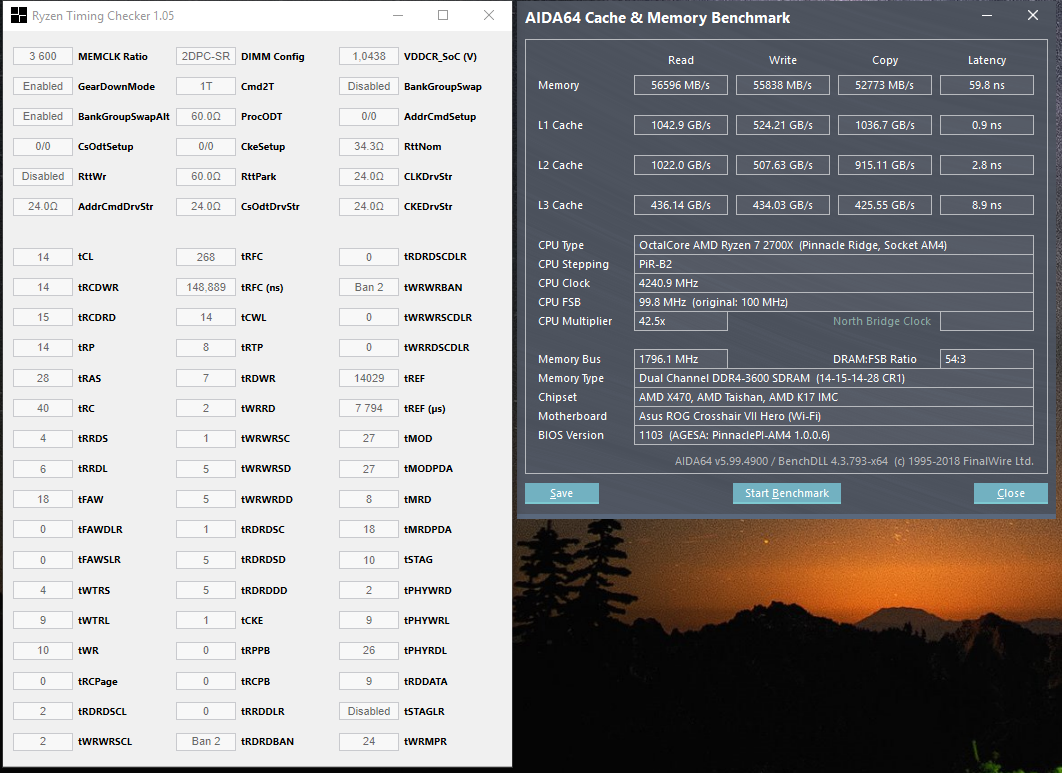
Task: Click the tREF (µs) value 7 794
Action: point(369,408)
